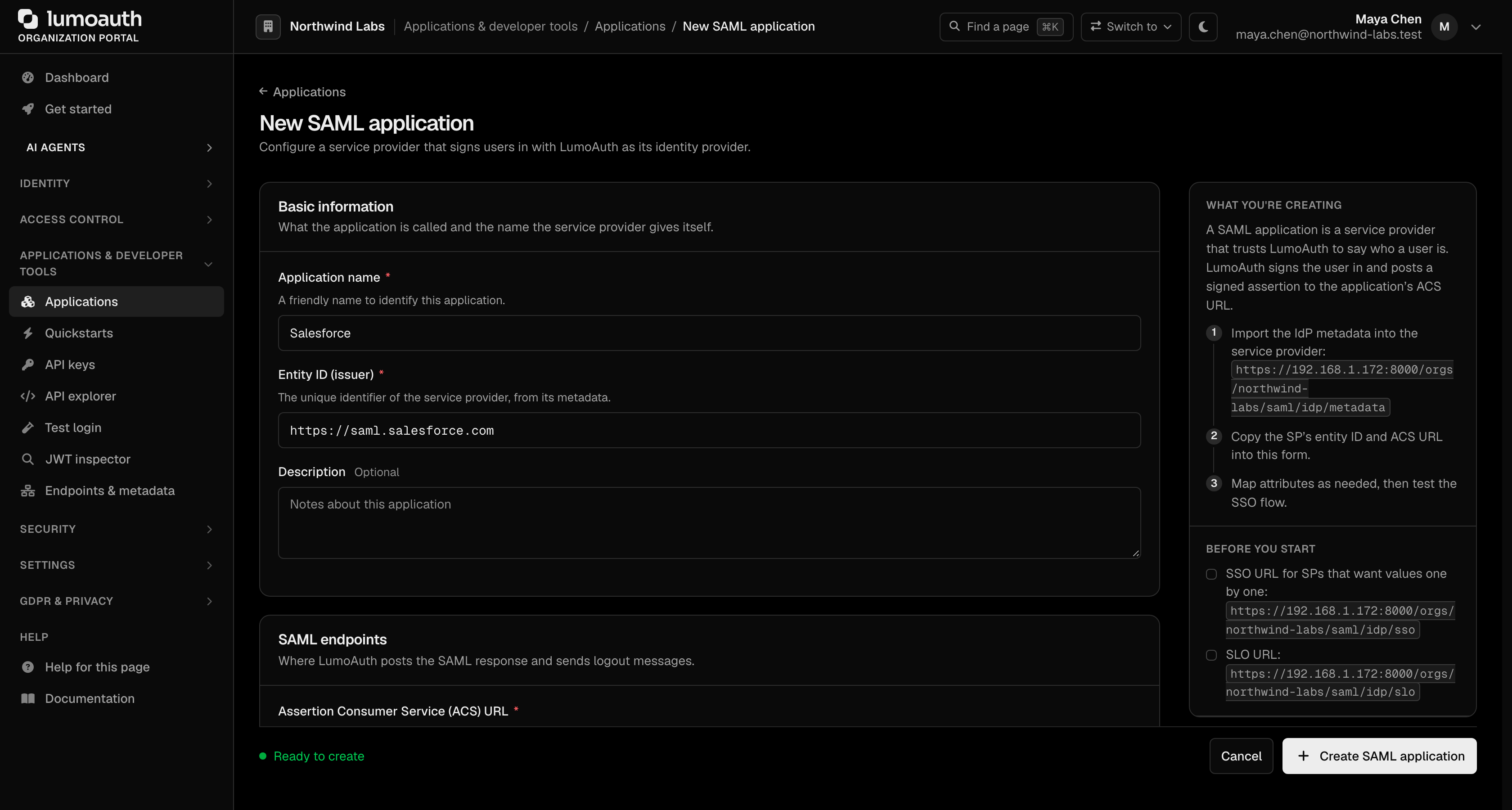Click the Ready to create status

click(x=312, y=756)
